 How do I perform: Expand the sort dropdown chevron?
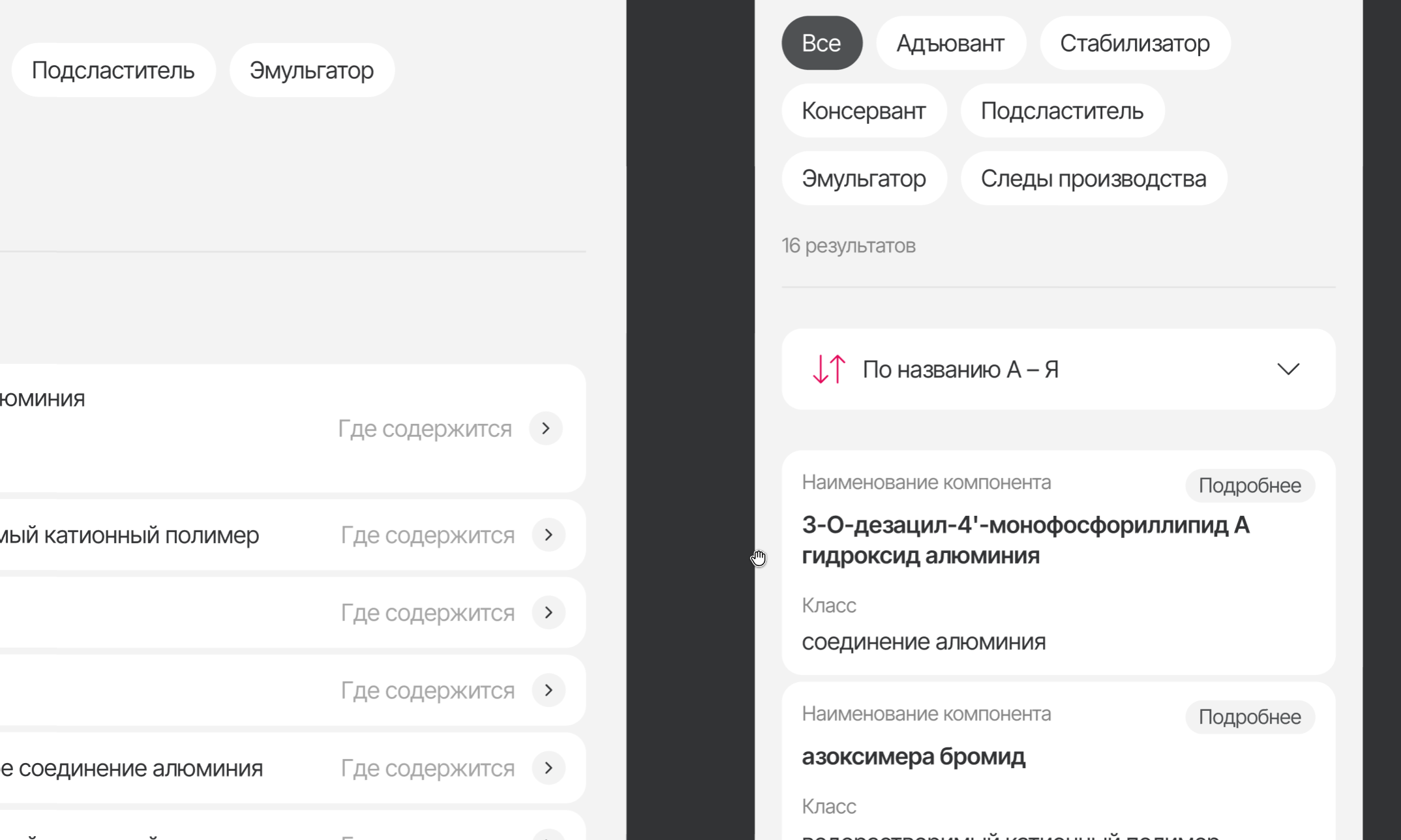pyautogui.click(x=1288, y=369)
